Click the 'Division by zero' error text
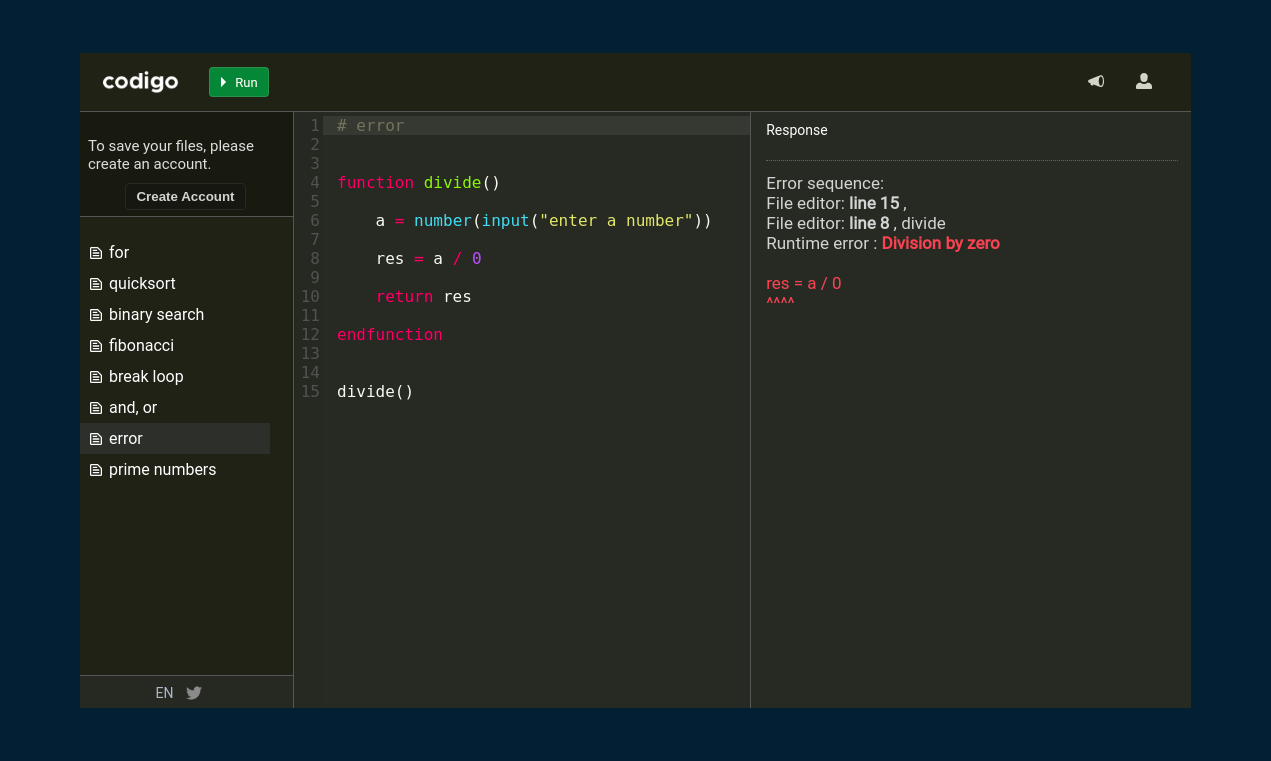This screenshot has height=761, width=1271. tap(940, 243)
